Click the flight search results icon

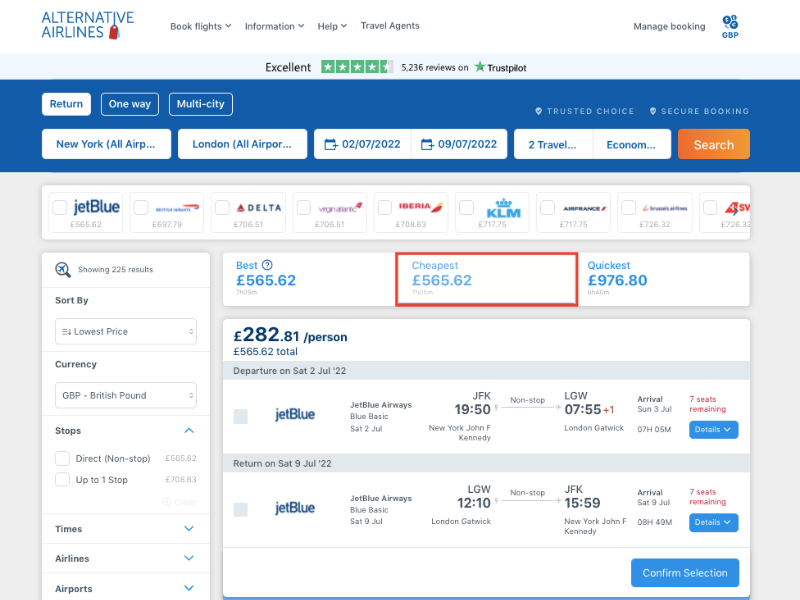(63, 269)
